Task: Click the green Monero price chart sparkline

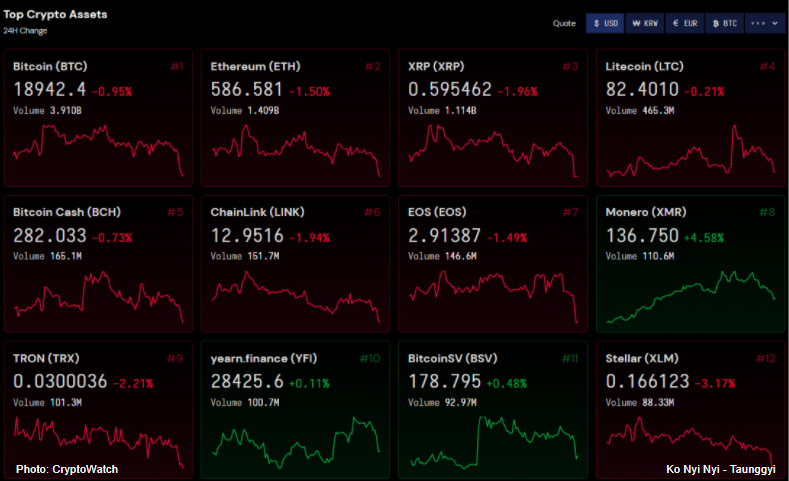Action: 690,296
